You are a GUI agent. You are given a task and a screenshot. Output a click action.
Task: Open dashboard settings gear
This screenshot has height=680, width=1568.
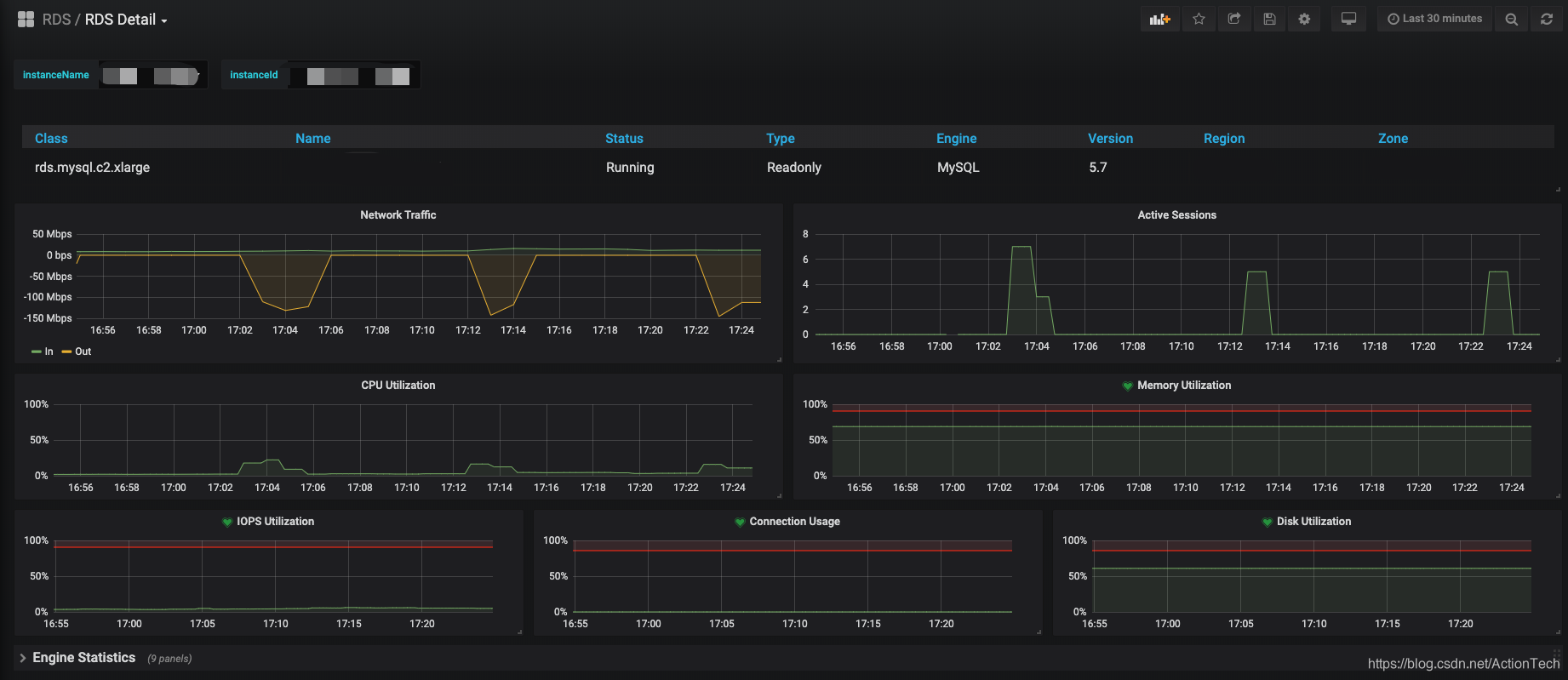click(1304, 19)
